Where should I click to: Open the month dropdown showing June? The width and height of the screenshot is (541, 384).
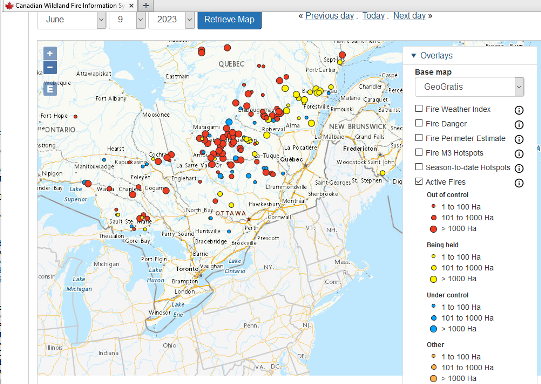tap(71, 20)
